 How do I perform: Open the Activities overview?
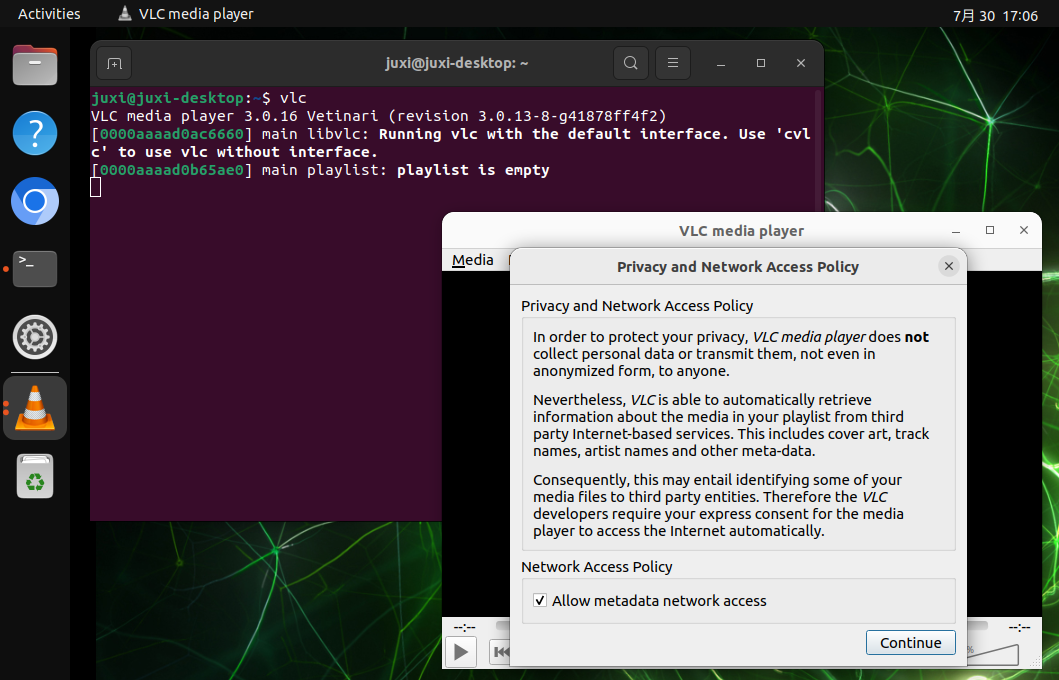[x=49, y=14]
